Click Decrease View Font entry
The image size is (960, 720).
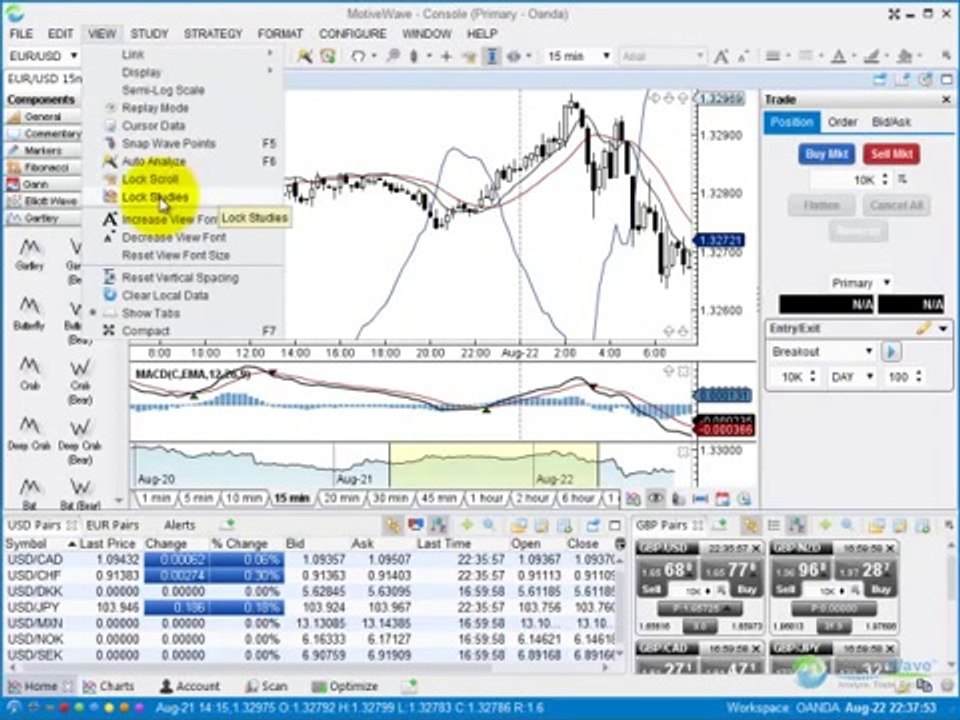tap(174, 238)
